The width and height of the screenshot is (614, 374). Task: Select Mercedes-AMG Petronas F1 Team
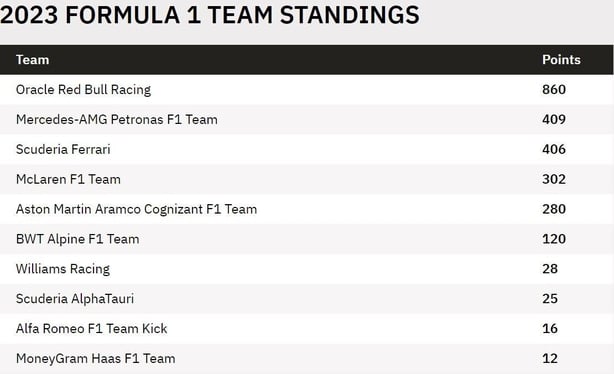(x=117, y=119)
